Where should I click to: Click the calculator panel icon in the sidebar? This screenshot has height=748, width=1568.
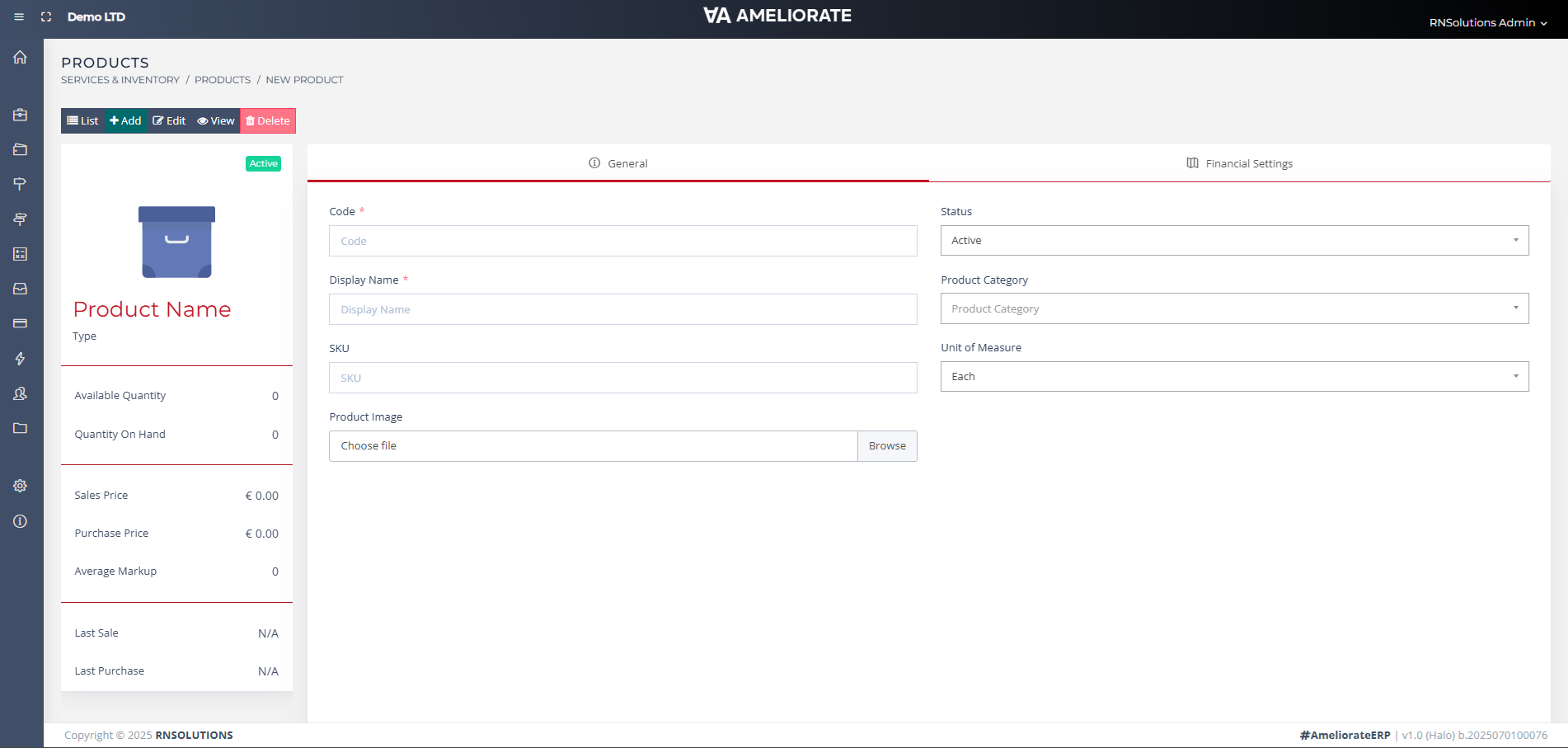[20, 254]
